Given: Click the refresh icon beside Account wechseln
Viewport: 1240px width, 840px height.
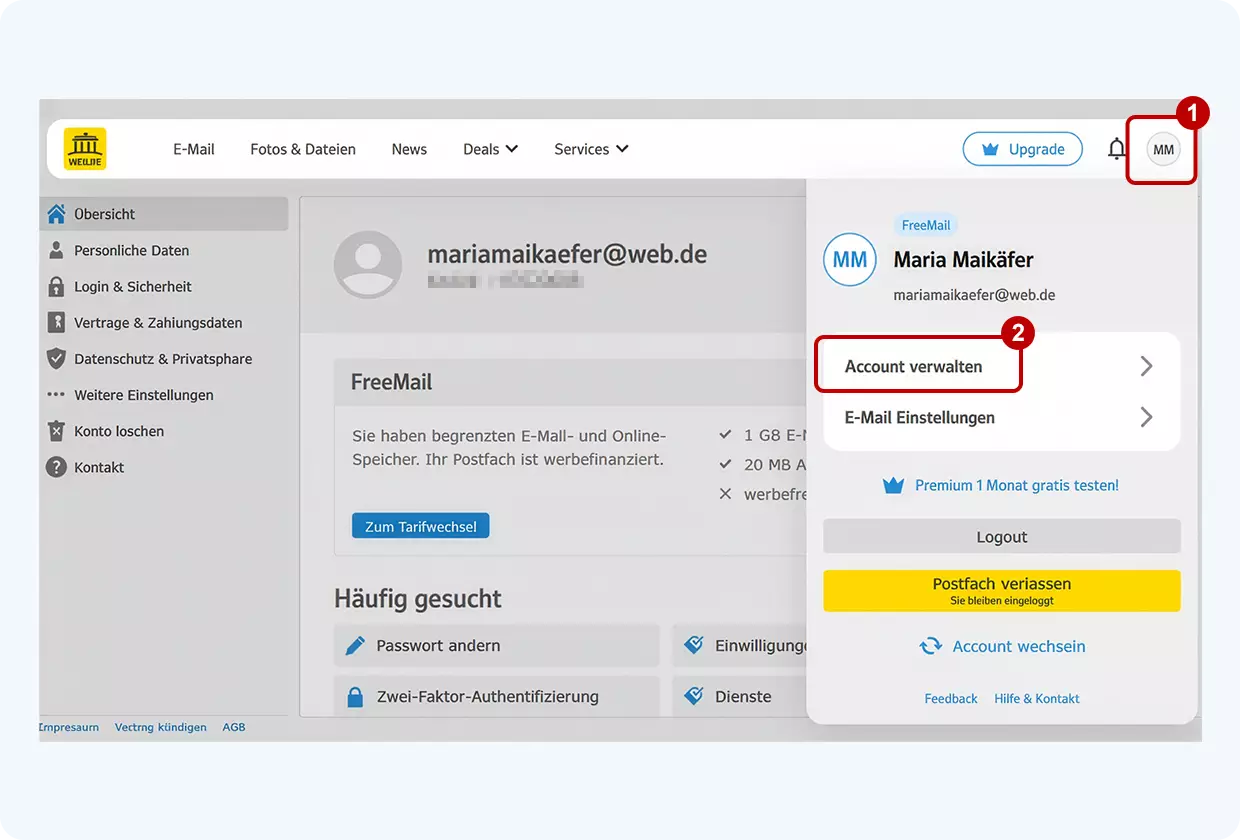Looking at the screenshot, I should [x=931, y=646].
